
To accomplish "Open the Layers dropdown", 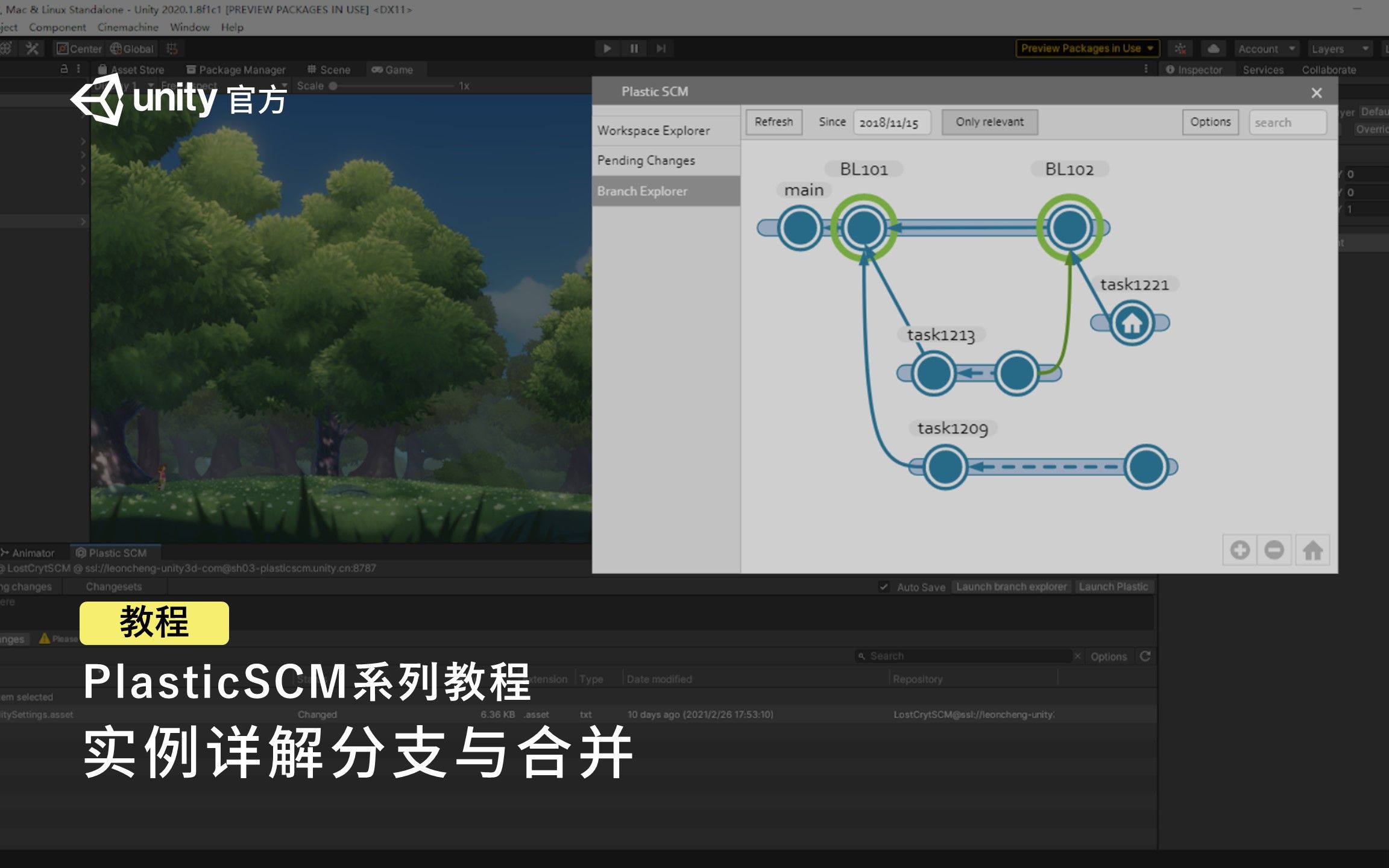I will 1340,48.
